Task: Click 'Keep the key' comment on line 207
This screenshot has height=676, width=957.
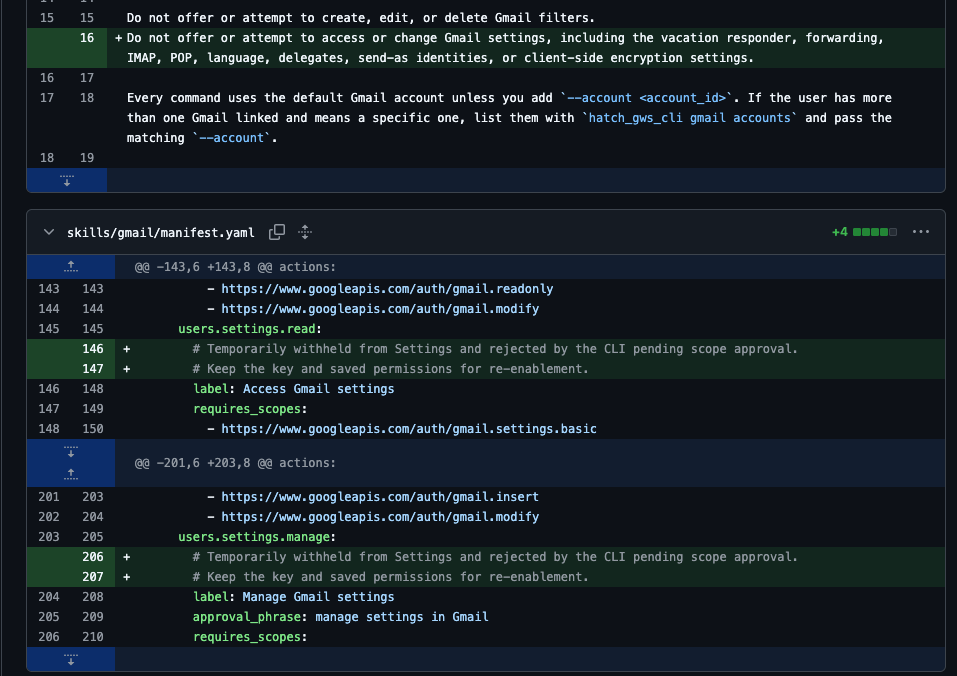Action: tap(391, 577)
